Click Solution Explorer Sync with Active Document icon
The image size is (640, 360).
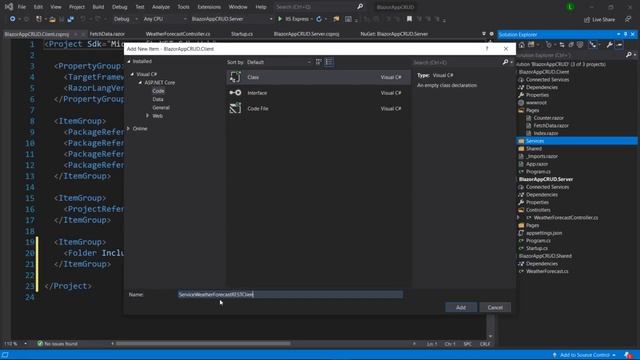562,45
